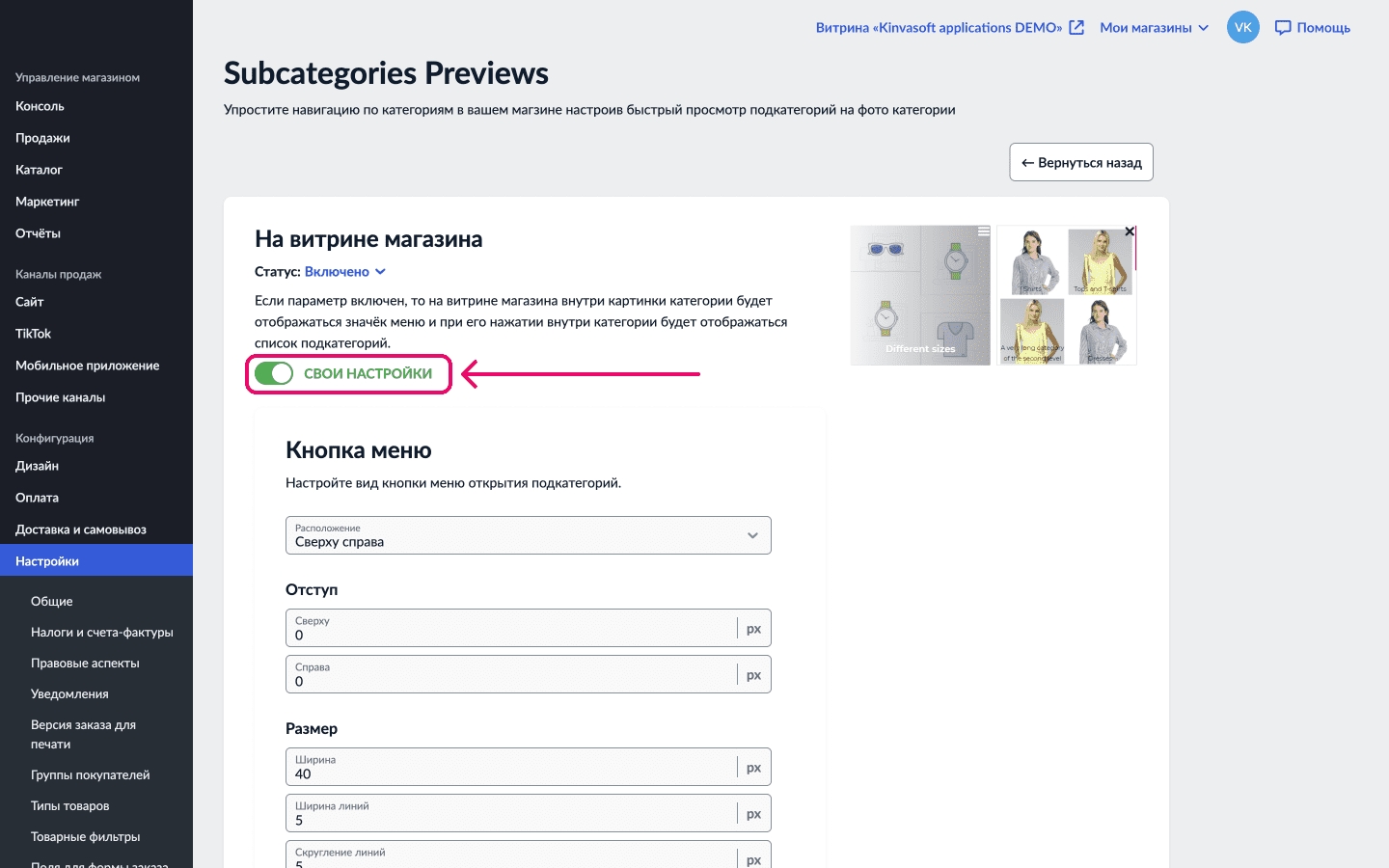Click the blue sunglasses category image
Image resolution: width=1389 pixels, height=868 pixels.
pos(885,250)
